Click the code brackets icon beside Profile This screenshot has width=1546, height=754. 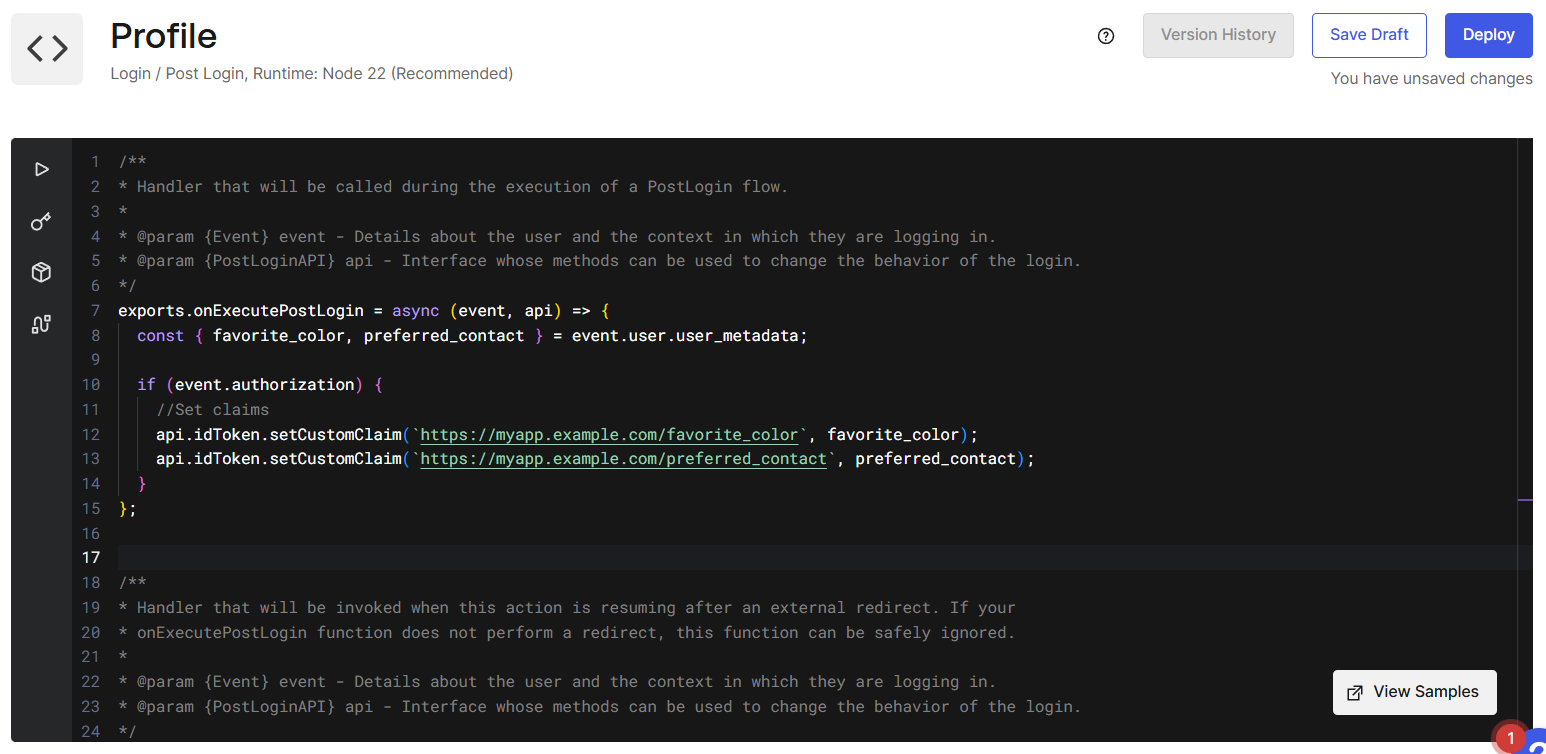pyautogui.click(x=47, y=49)
